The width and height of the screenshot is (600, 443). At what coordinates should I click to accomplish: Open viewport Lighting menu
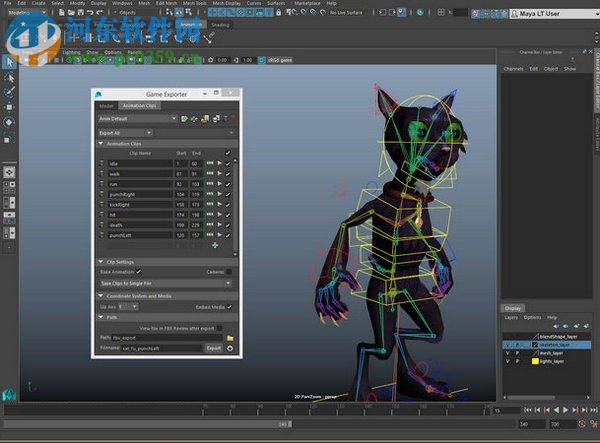(71, 52)
